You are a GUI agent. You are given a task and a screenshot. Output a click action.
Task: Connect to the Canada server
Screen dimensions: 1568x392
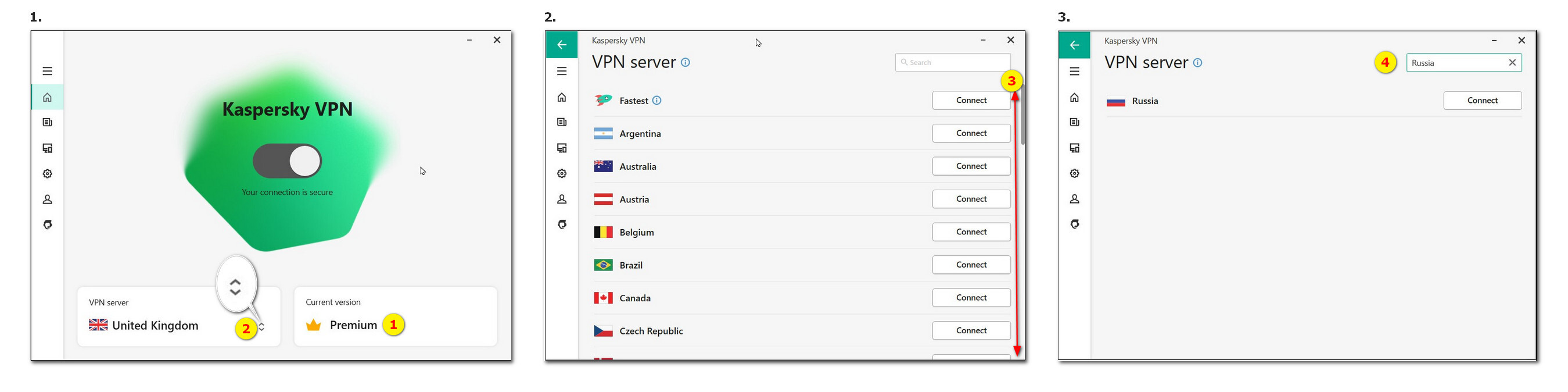click(x=971, y=298)
